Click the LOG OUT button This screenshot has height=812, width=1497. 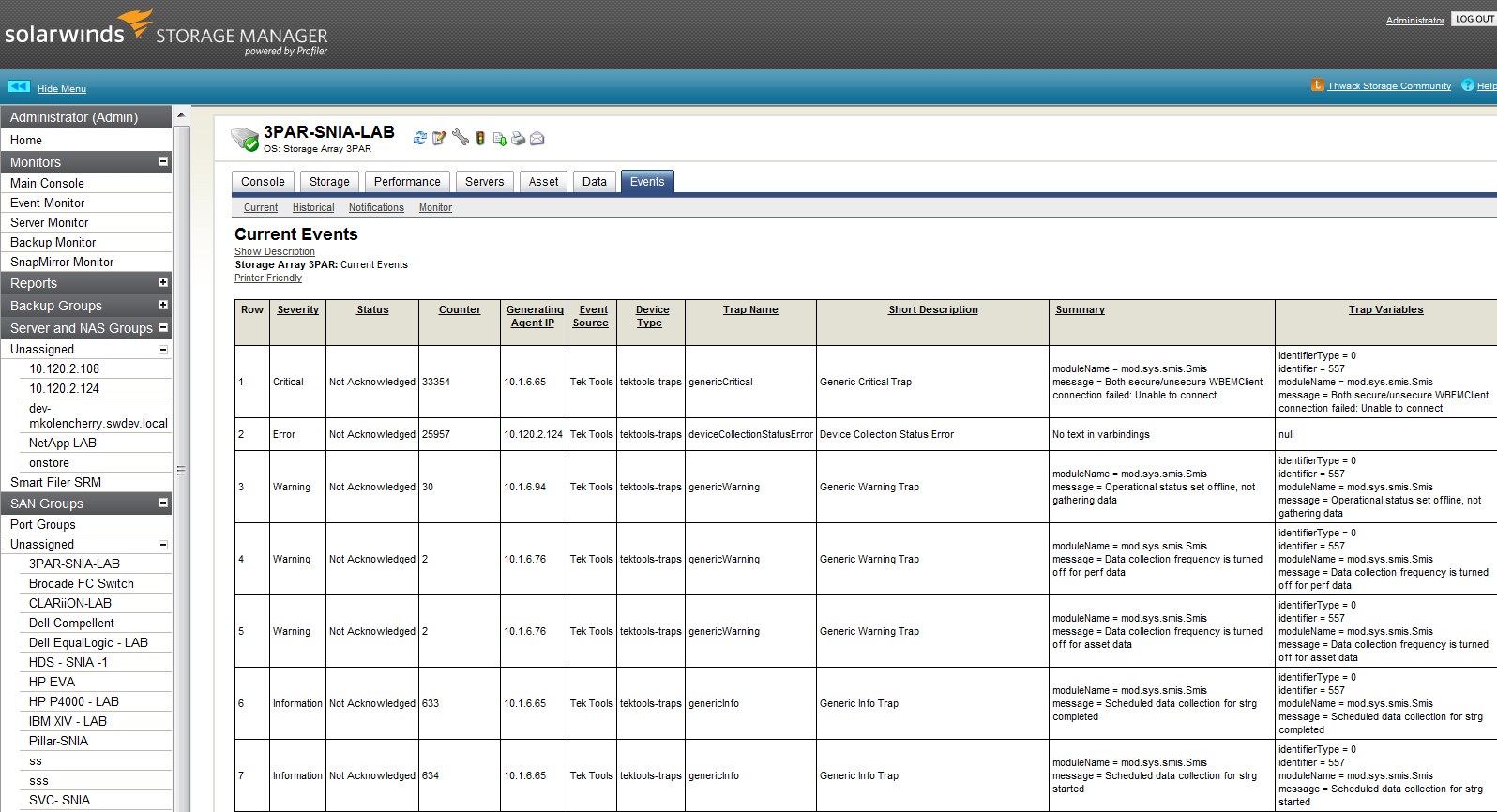point(1474,19)
